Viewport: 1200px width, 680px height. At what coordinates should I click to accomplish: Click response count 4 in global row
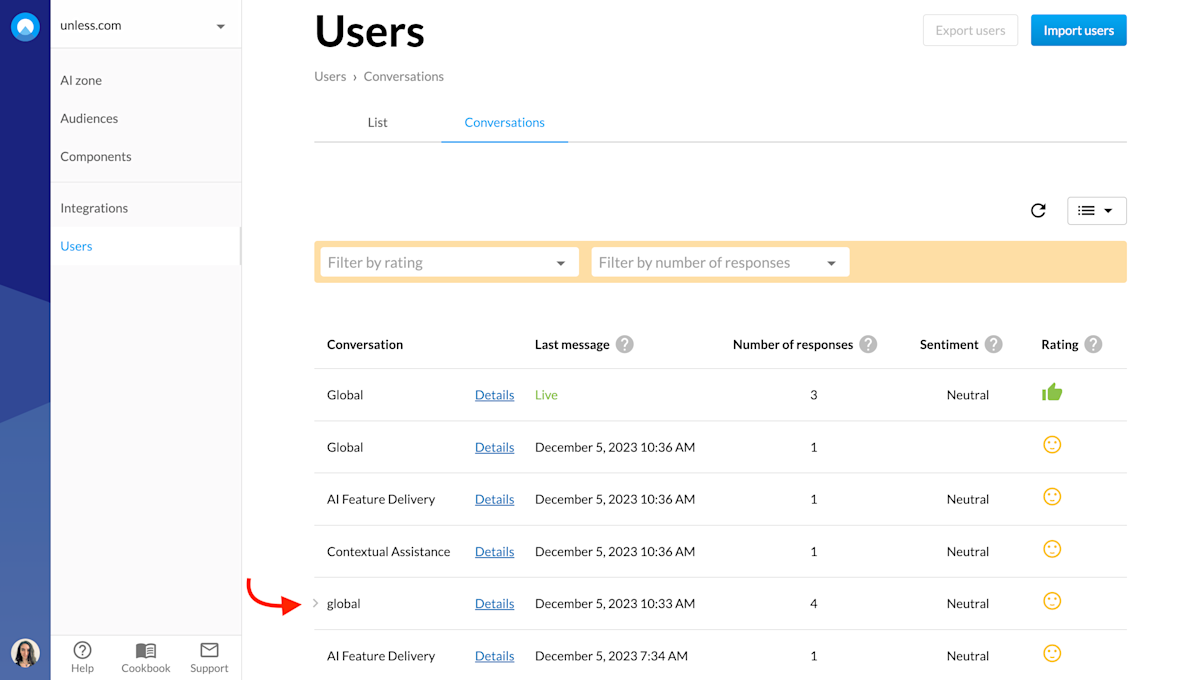point(814,603)
